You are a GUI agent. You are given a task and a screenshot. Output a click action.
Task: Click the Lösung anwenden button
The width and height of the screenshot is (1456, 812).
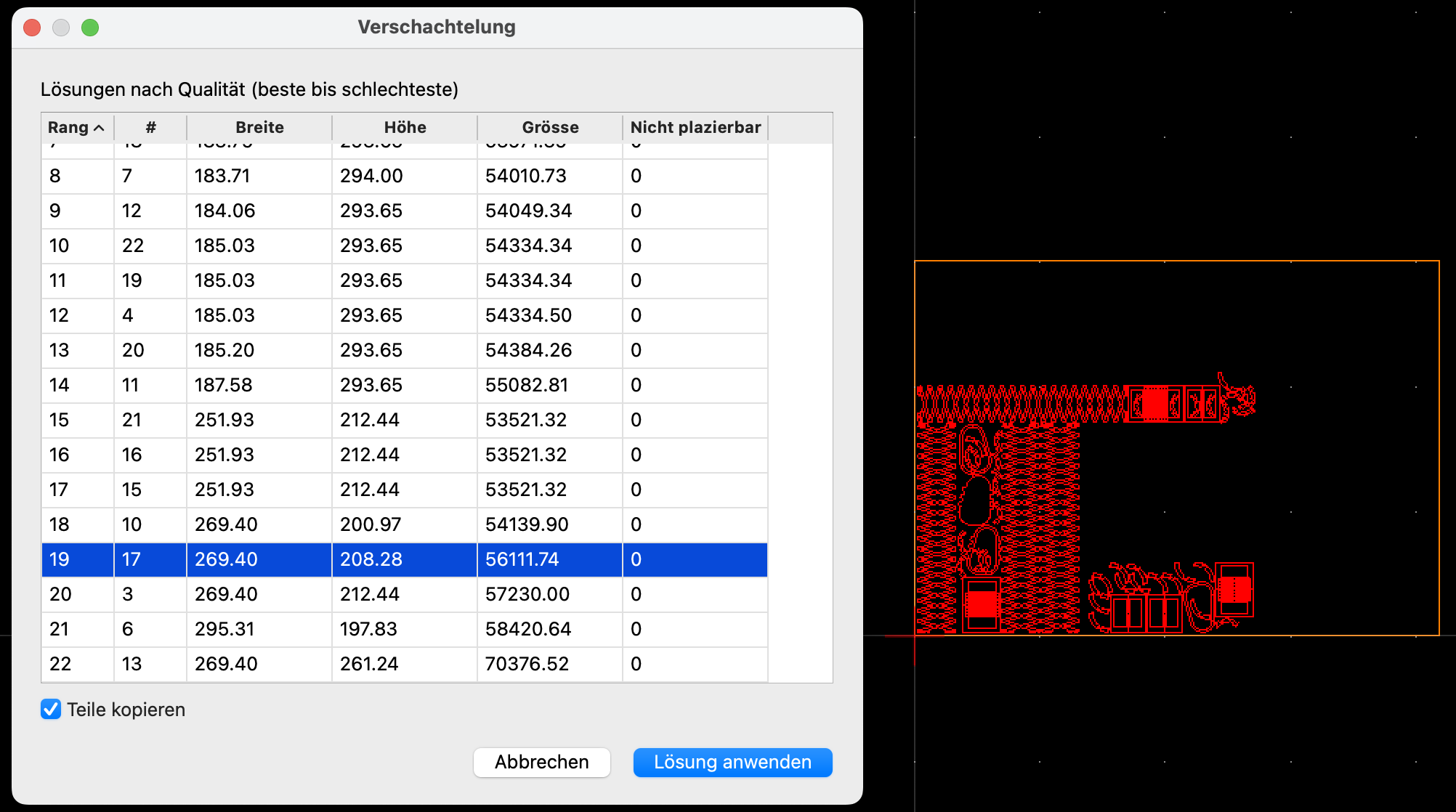tap(732, 762)
